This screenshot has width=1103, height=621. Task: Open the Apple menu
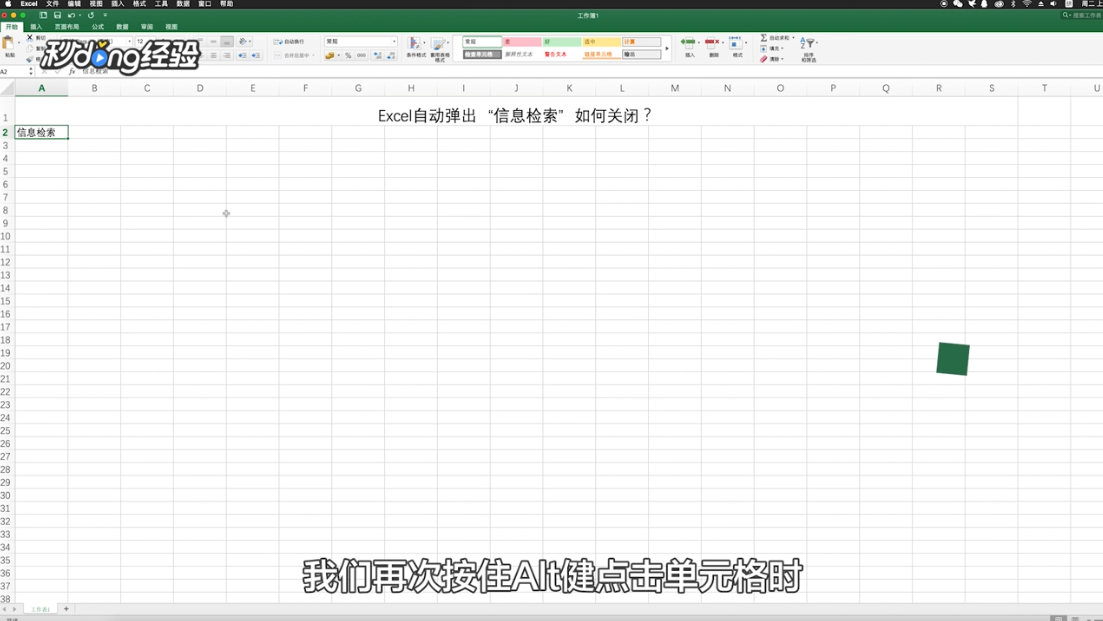tap(8, 4)
